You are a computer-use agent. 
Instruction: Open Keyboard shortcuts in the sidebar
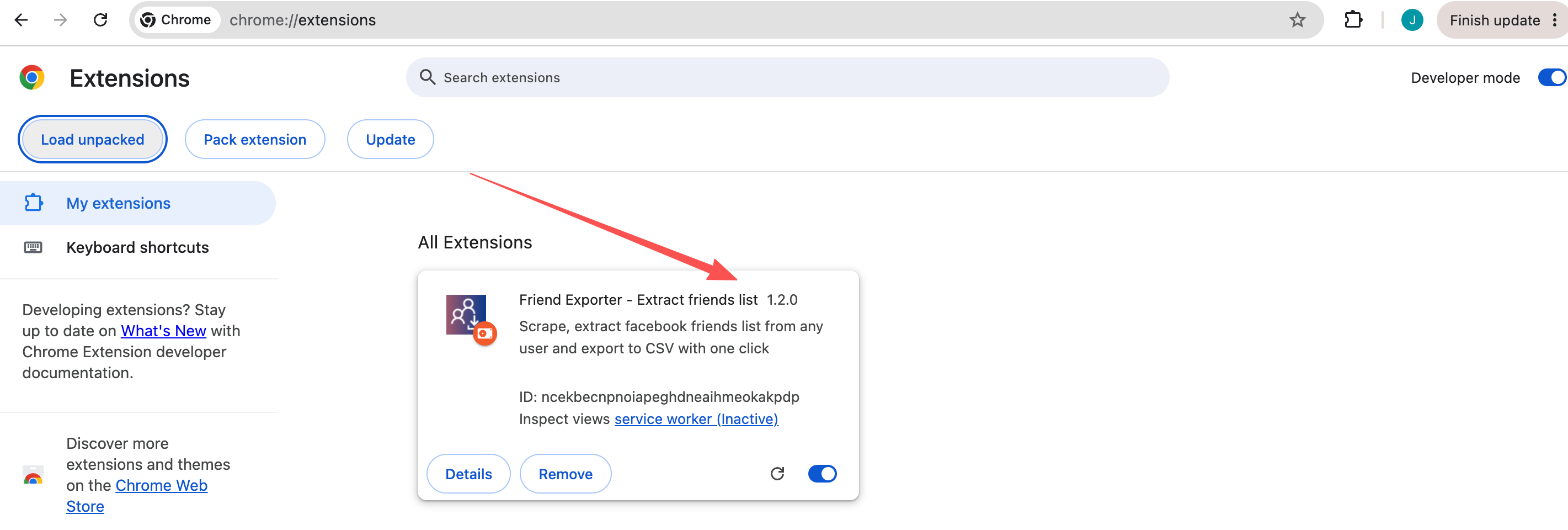(x=137, y=247)
